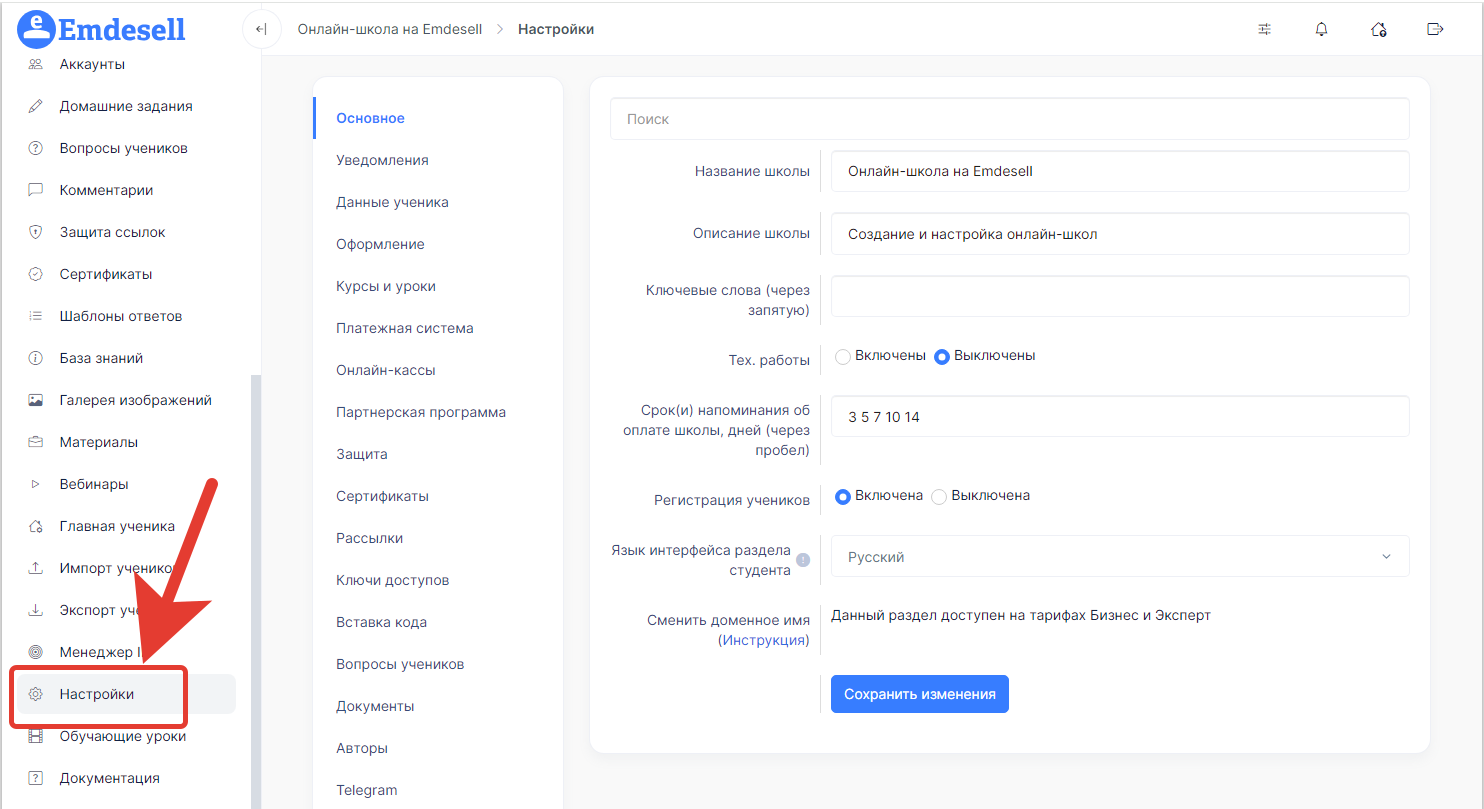This screenshot has height=809, width=1484.
Task: Click the badge icon for Сертификаты in the sidebar
Action: (36, 274)
